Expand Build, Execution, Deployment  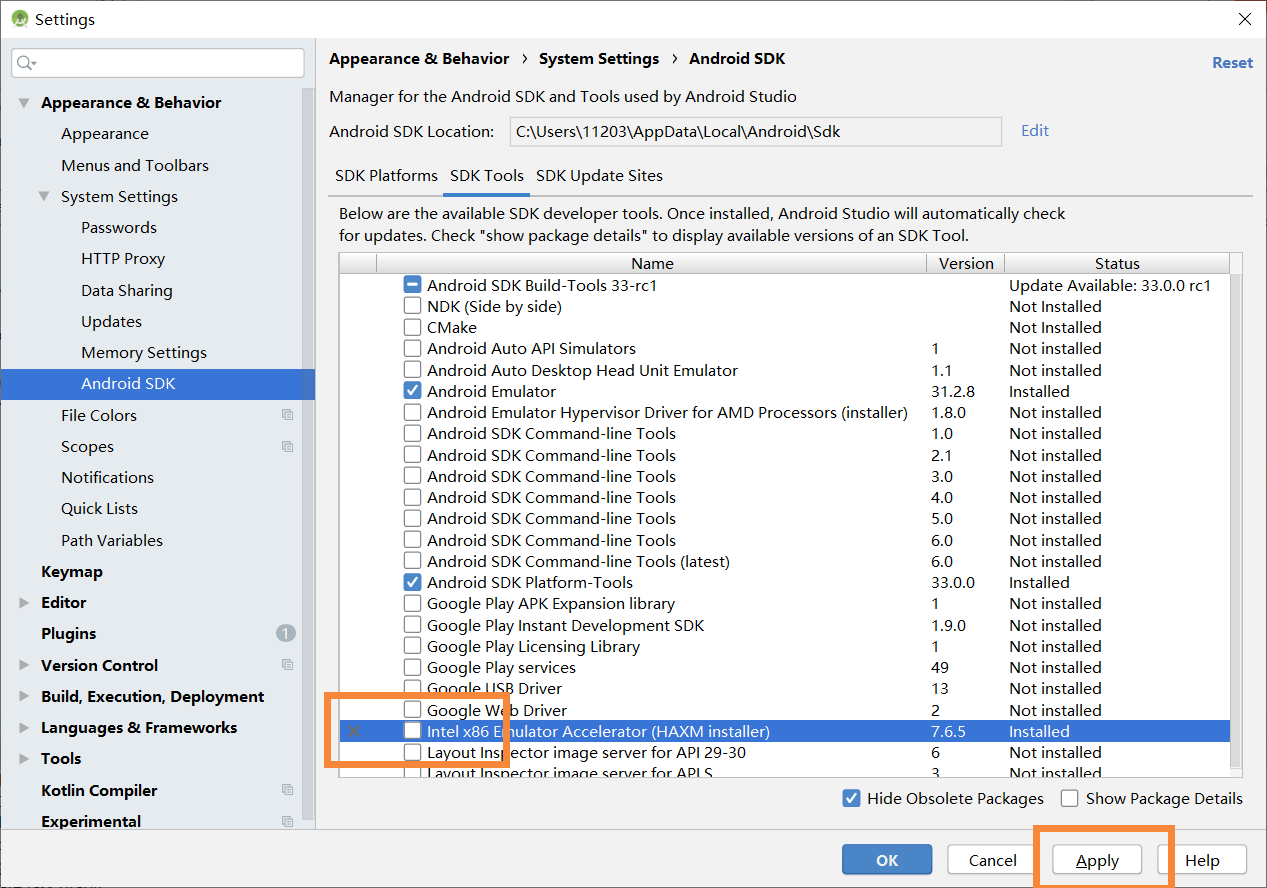pyautogui.click(x=23, y=696)
